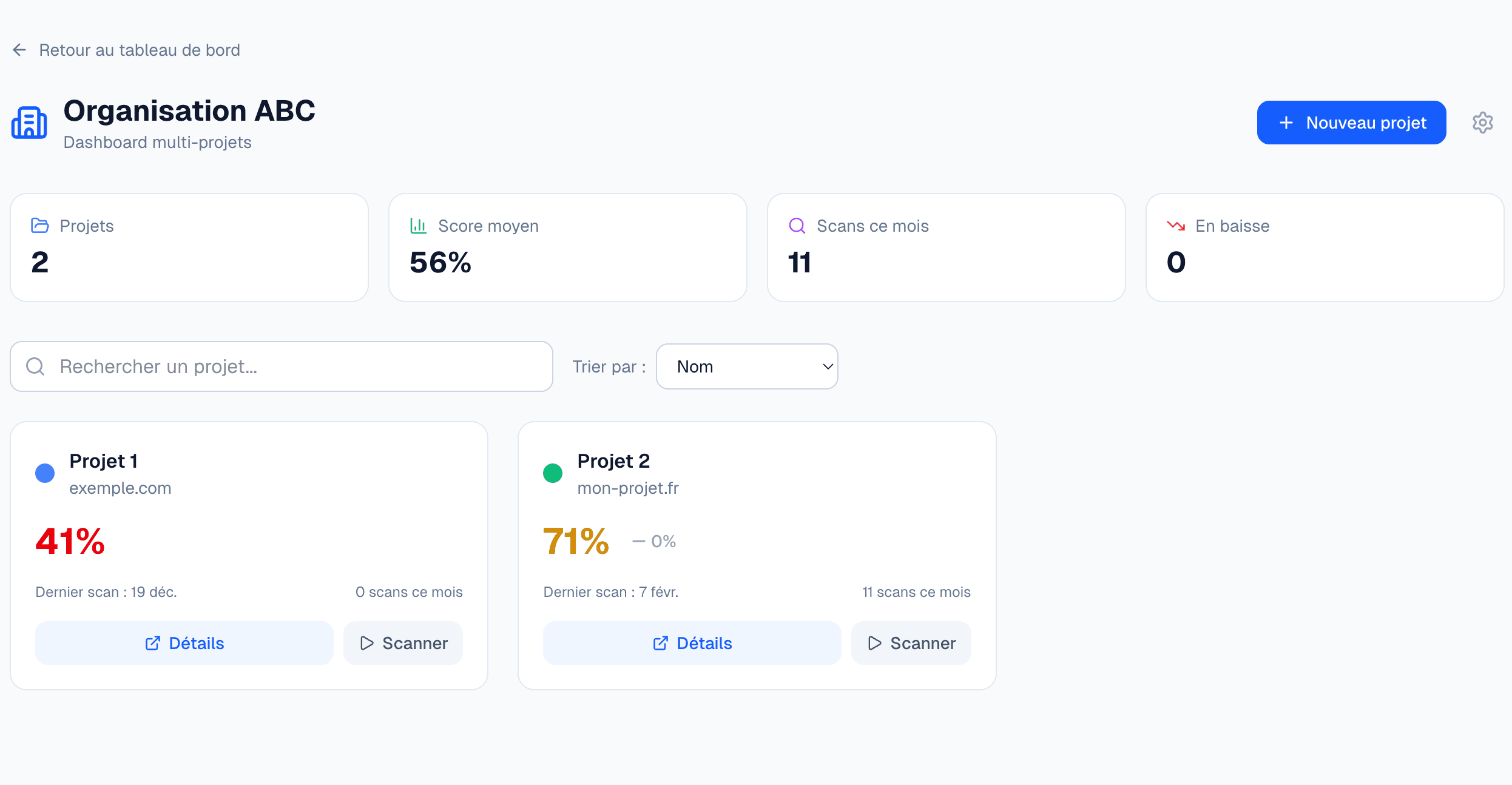1512x785 pixels.
Task: Click the 71% score of Projet 2
Action: pos(576,542)
